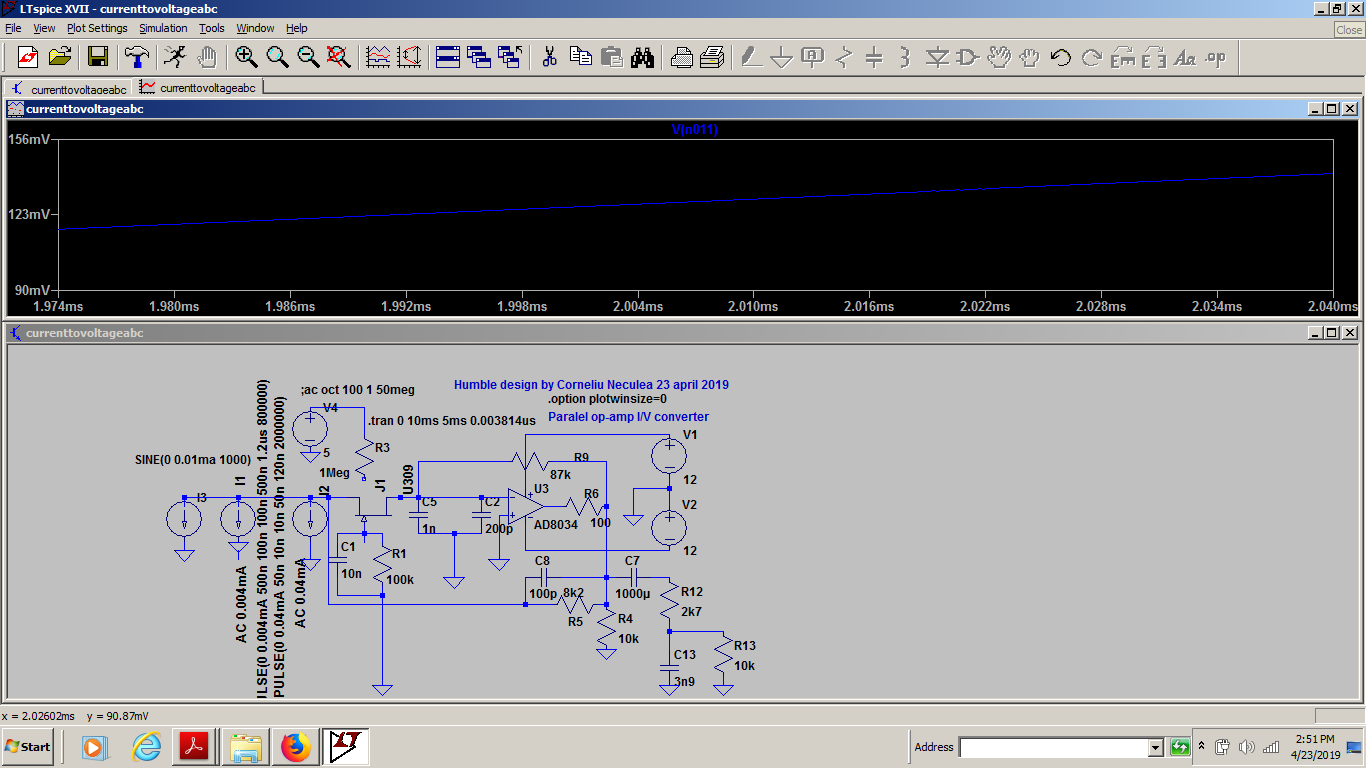Click the New Schematic icon
The height and width of the screenshot is (768, 1366).
[28, 56]
